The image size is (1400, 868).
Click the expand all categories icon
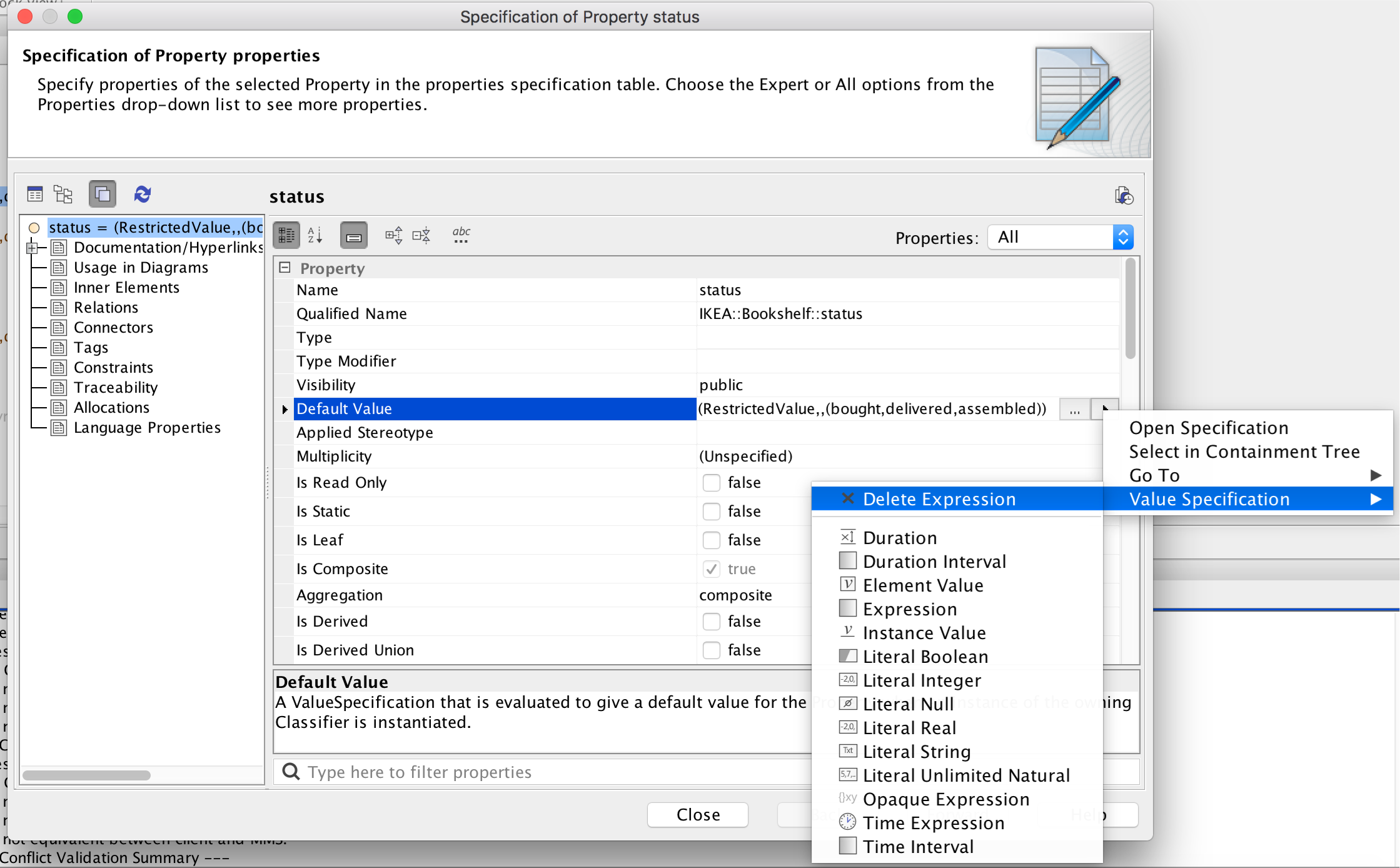[394, 236]
